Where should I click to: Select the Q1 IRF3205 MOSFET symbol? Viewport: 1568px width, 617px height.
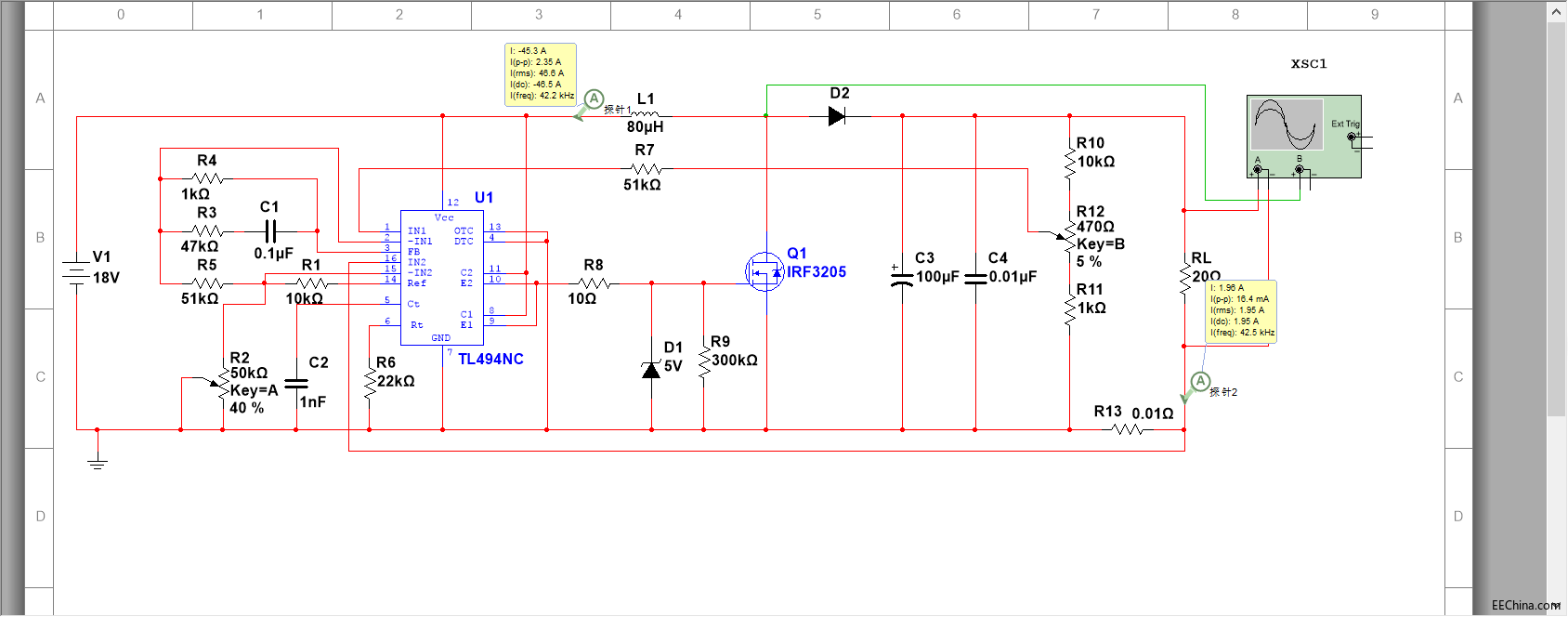point(764,272)
